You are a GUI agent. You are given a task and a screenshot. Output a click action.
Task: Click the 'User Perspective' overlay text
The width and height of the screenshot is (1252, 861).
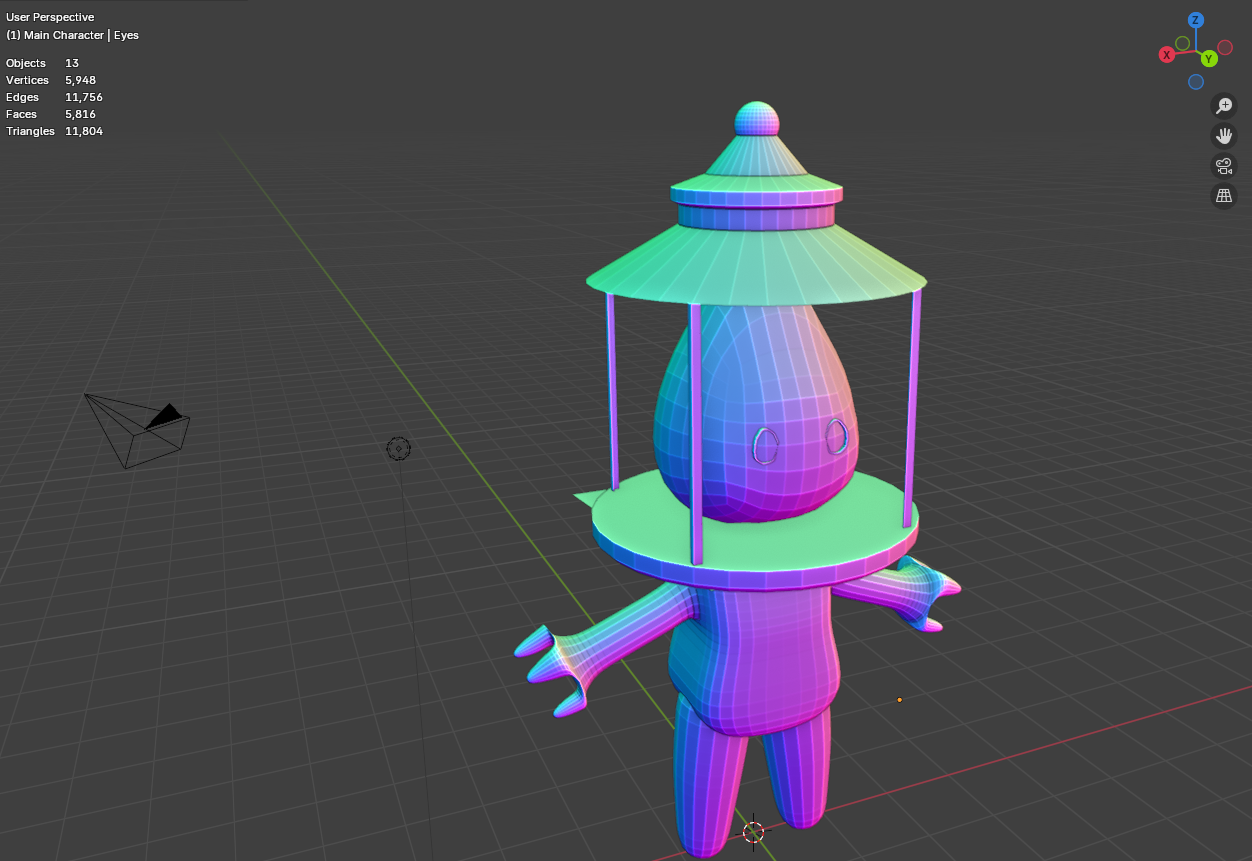50,17
